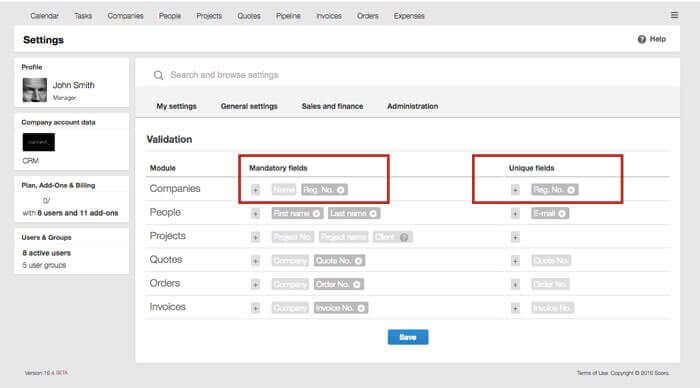Open Terms of Use footer link
Image resolution: width=700 pixels, height=388 pixels.
pos(592,373)
